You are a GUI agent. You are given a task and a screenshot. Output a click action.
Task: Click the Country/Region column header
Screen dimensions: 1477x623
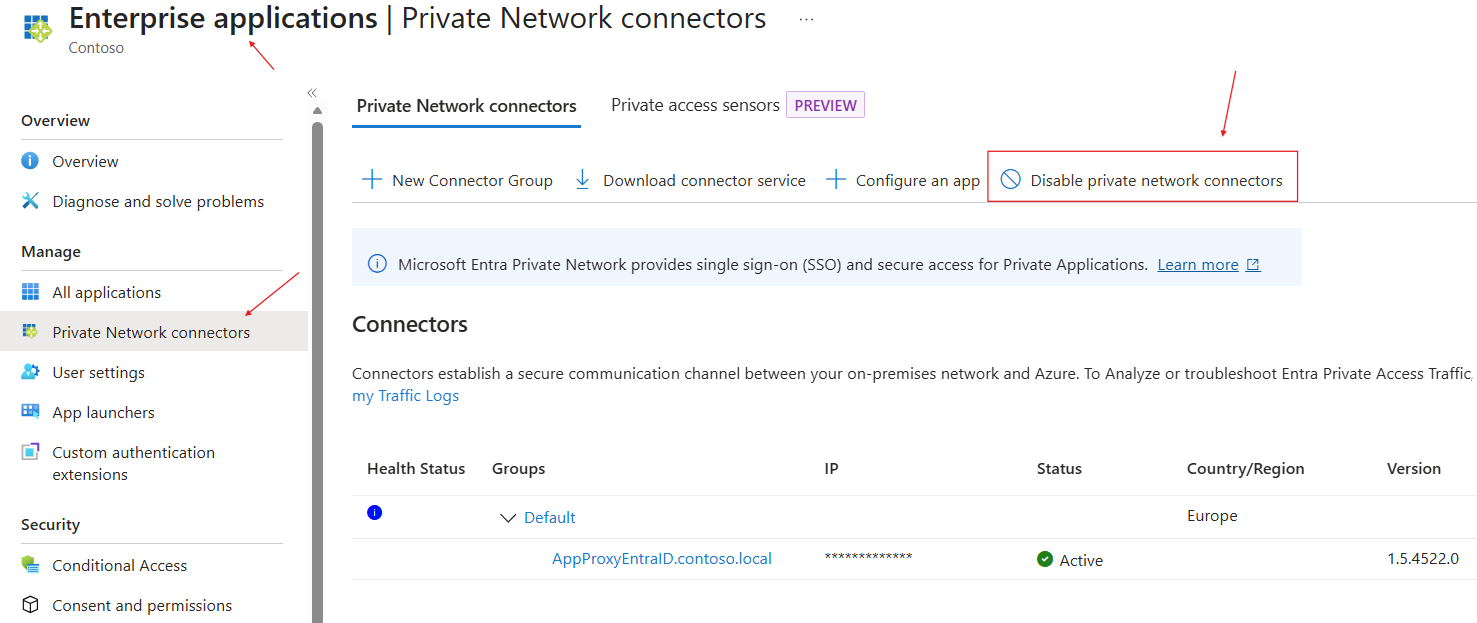click(1245, 468)
